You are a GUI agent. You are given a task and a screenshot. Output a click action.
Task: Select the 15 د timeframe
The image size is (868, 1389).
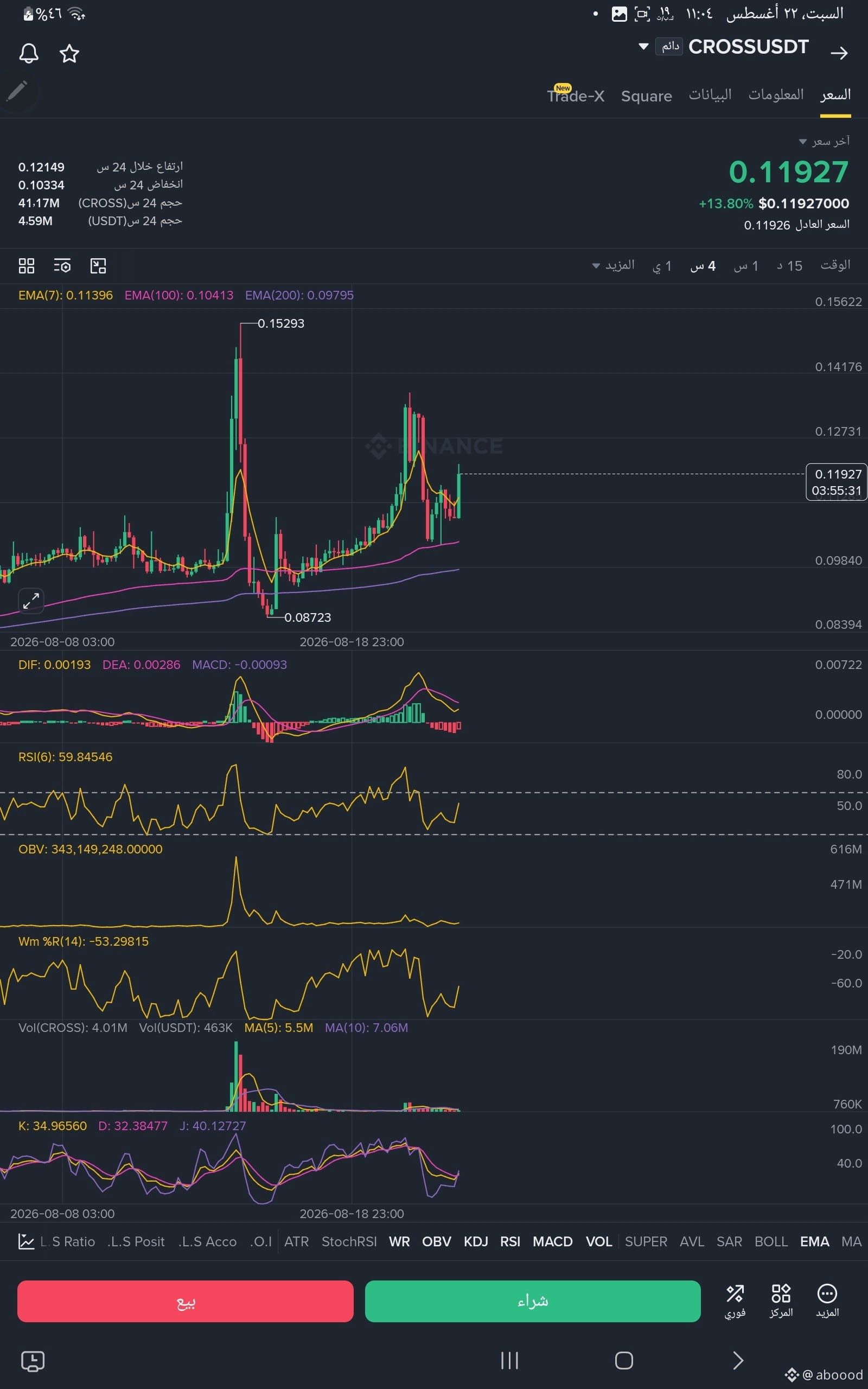coord(789,266)
